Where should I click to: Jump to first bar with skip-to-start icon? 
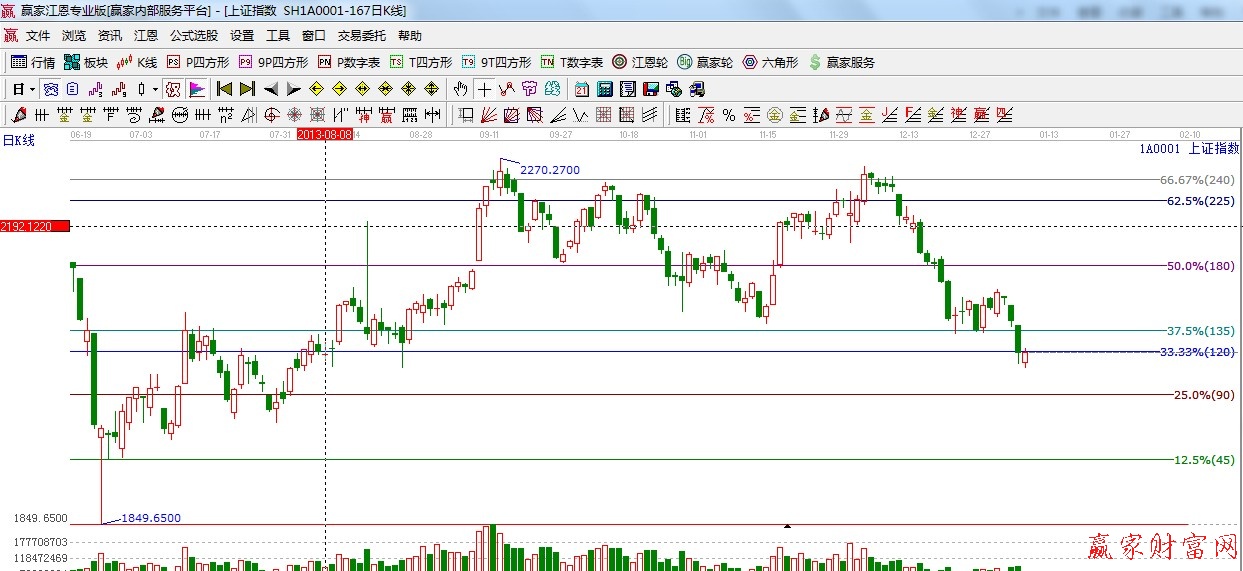click(x=224, y=89)
